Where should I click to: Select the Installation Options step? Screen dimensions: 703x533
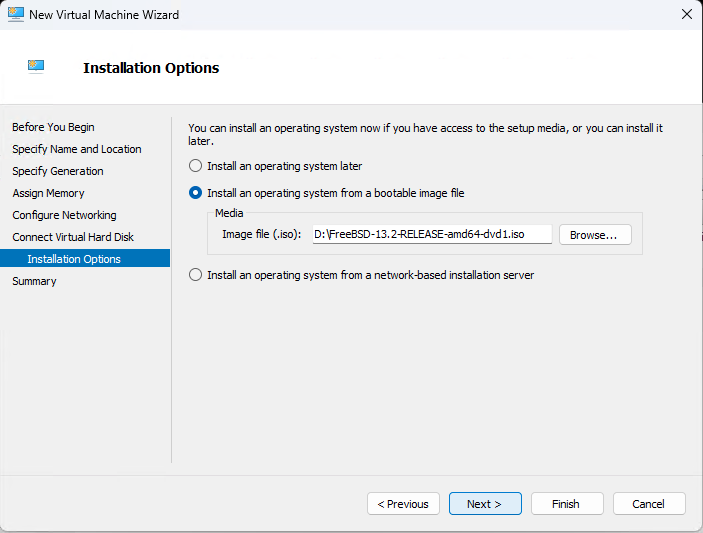click(85, 259)
